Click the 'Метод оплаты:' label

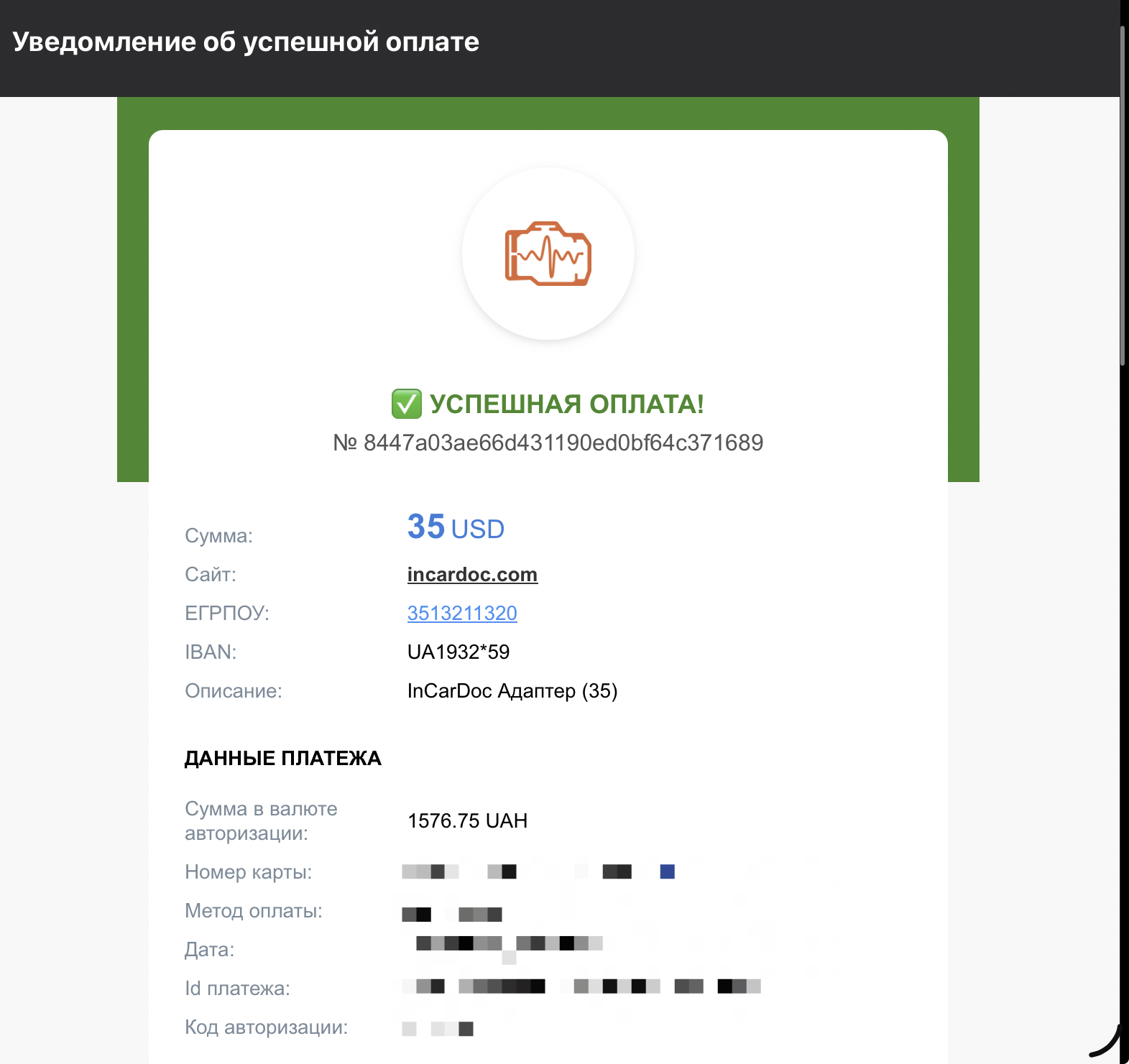coord(254,911)
